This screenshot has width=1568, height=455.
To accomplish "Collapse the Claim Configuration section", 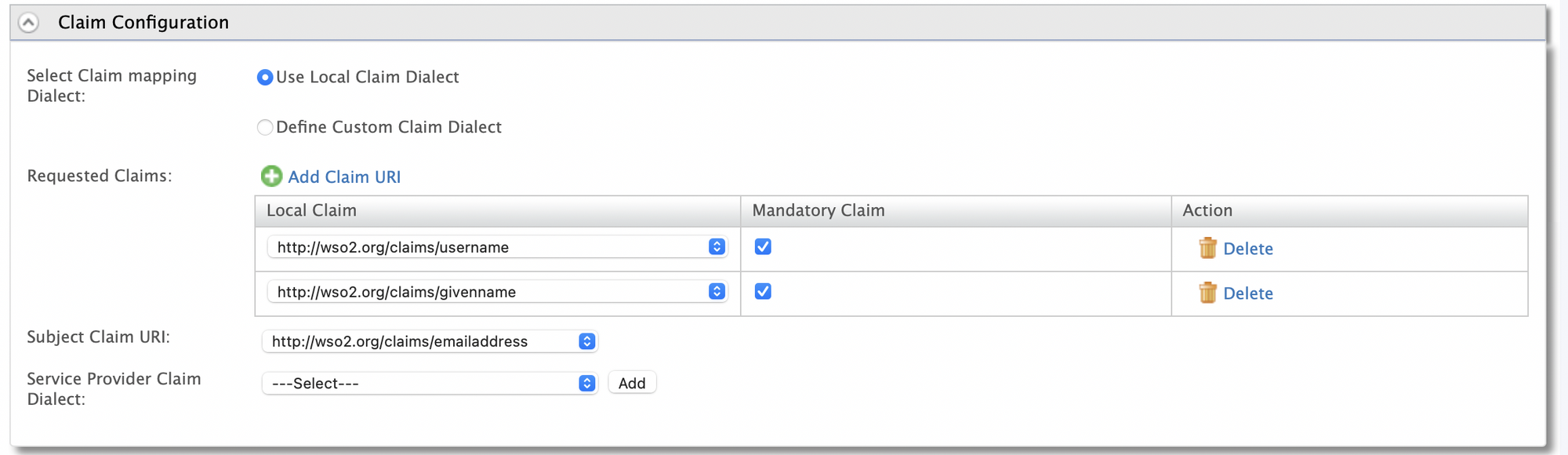I will pyautogui.click(x=28, y=23).
